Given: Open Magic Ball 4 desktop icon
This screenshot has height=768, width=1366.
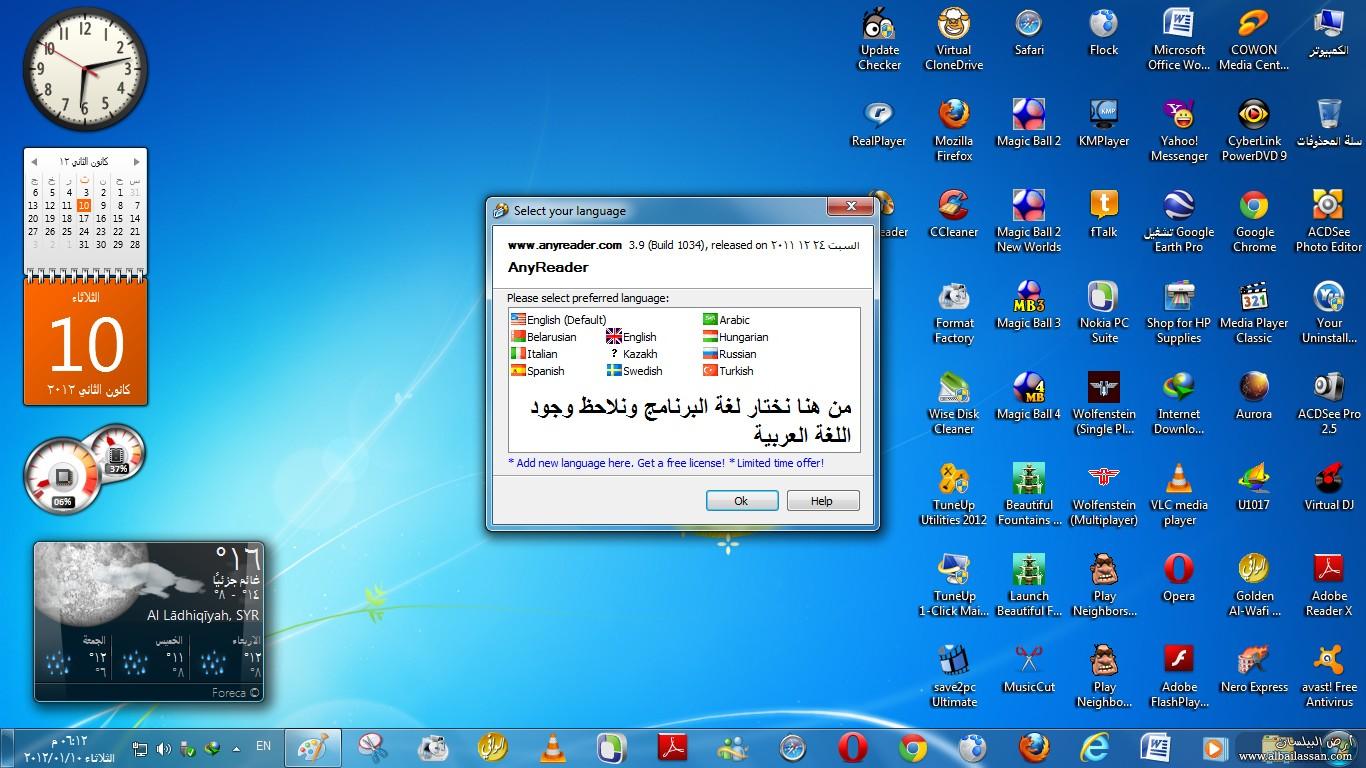Looking at the screenshot, I should (1029, 397).
